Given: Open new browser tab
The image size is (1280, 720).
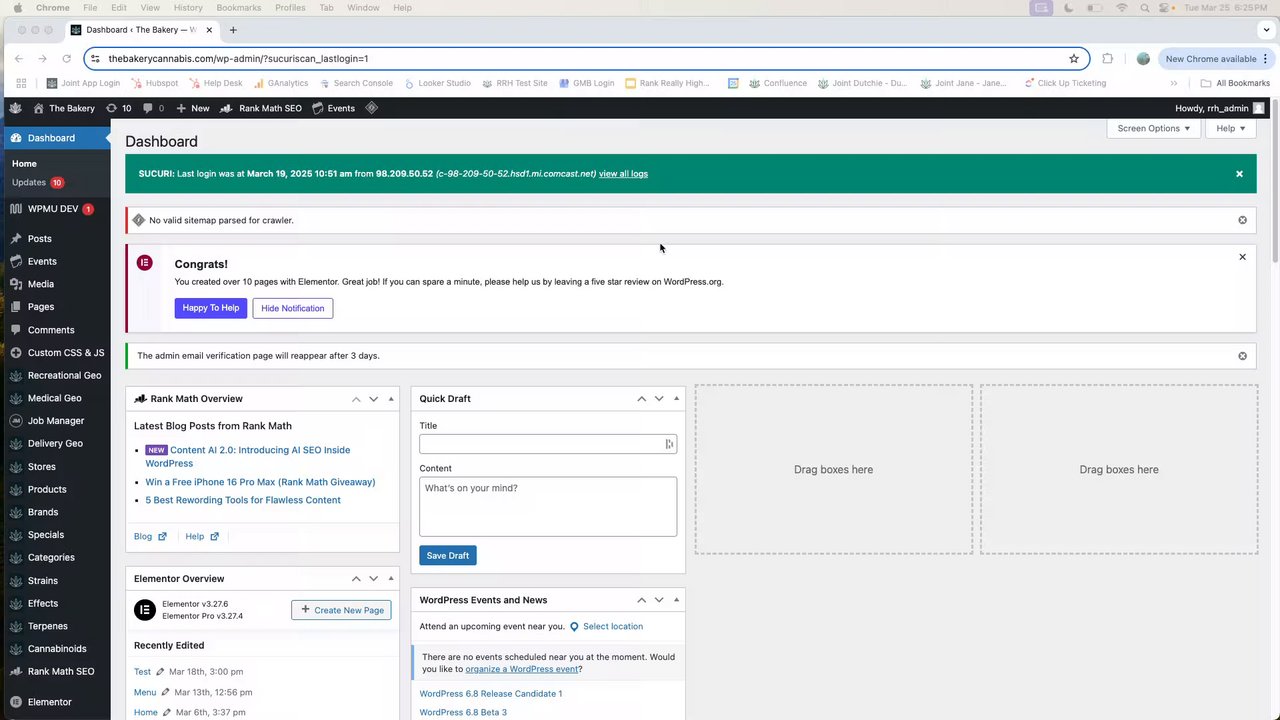Looking at the screenshot, I should [233, 30].
